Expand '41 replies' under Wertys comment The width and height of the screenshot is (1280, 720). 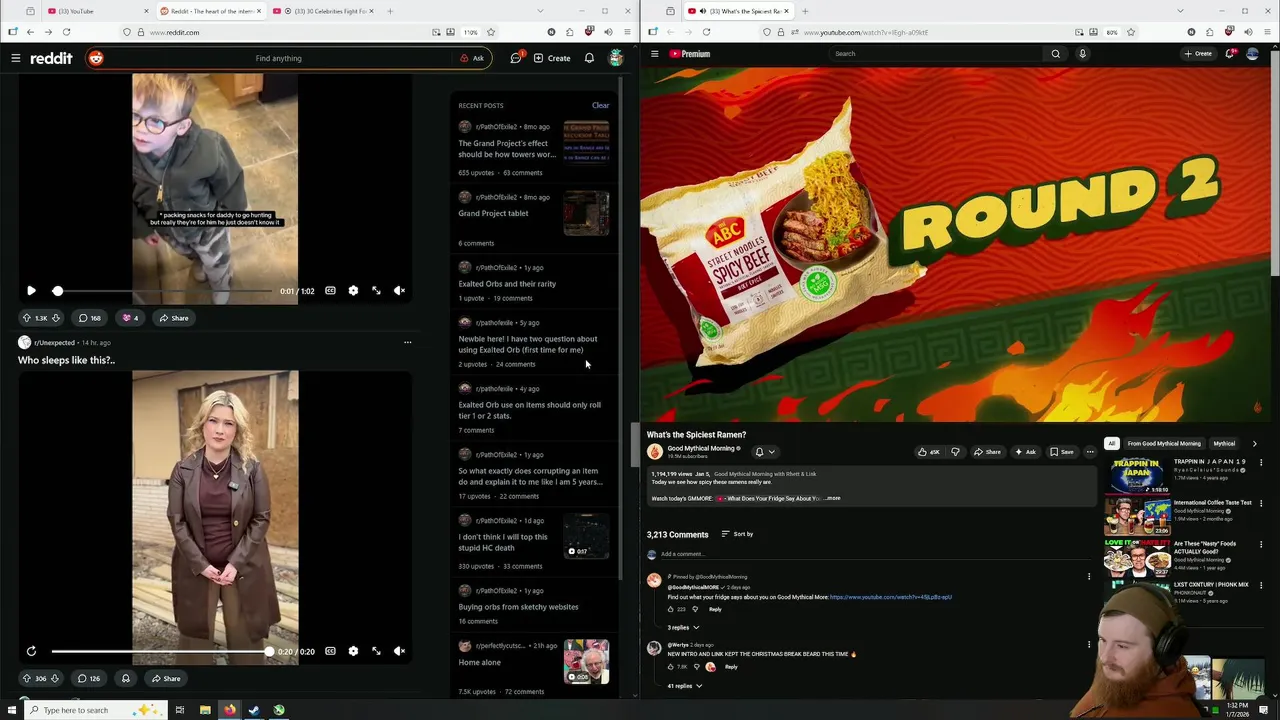point(685,686)
